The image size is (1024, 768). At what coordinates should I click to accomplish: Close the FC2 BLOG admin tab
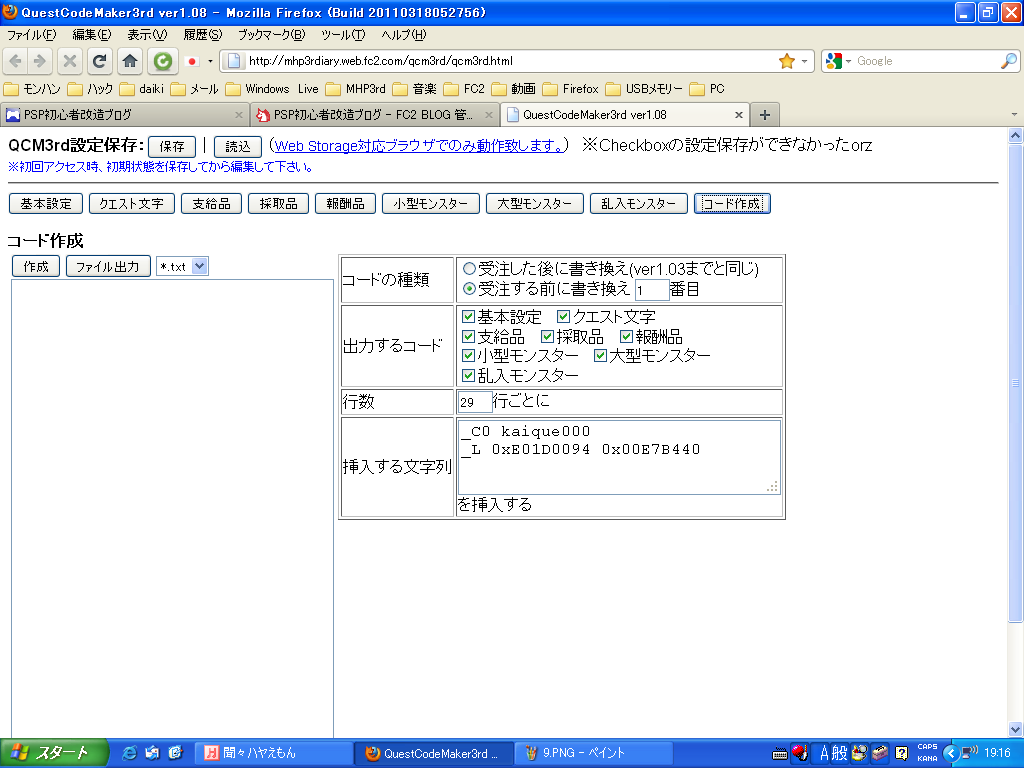coord(488,115)
